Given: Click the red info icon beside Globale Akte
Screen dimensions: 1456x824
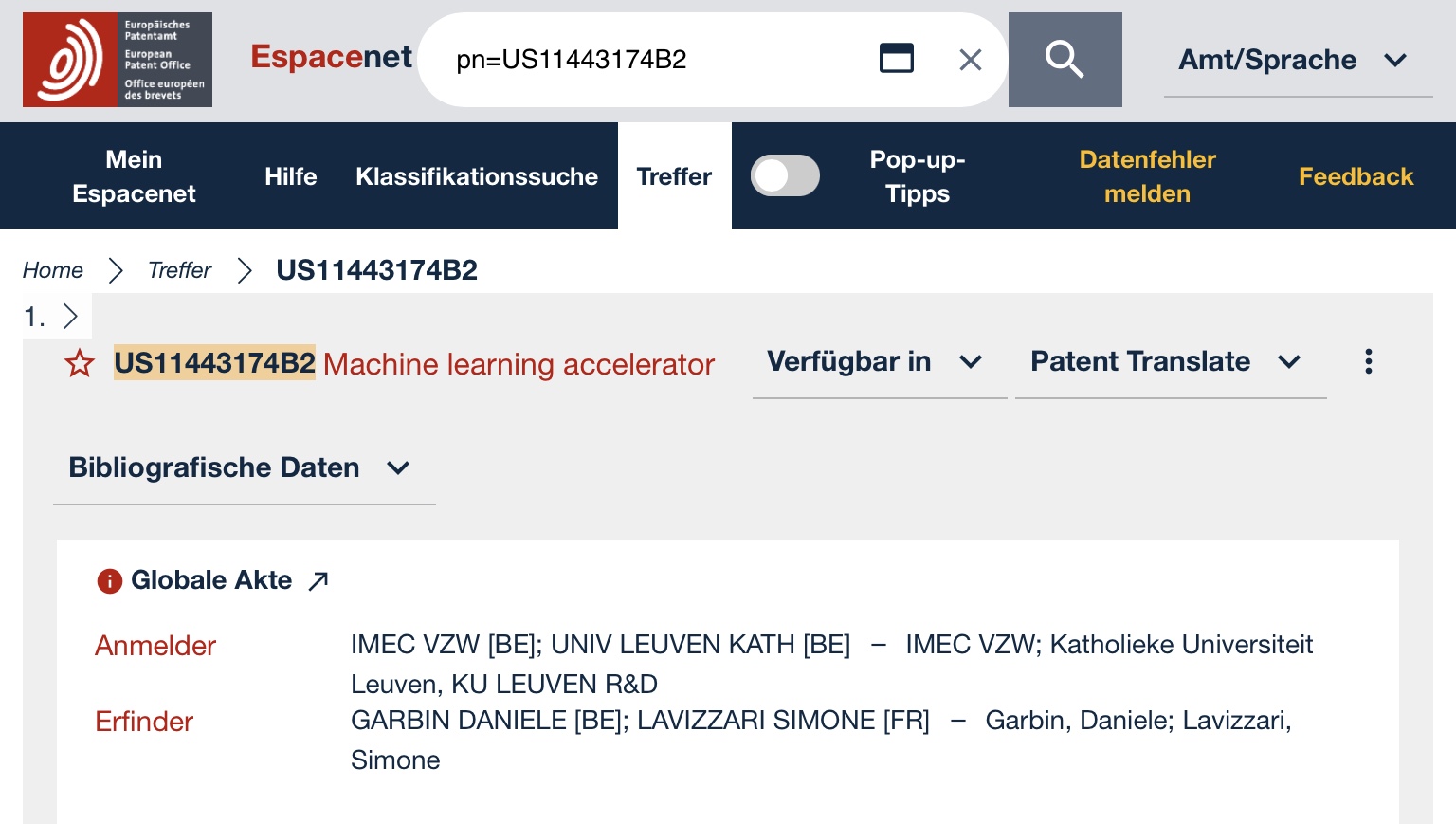Looking at the screenshot, I should [x=110, y=580].
